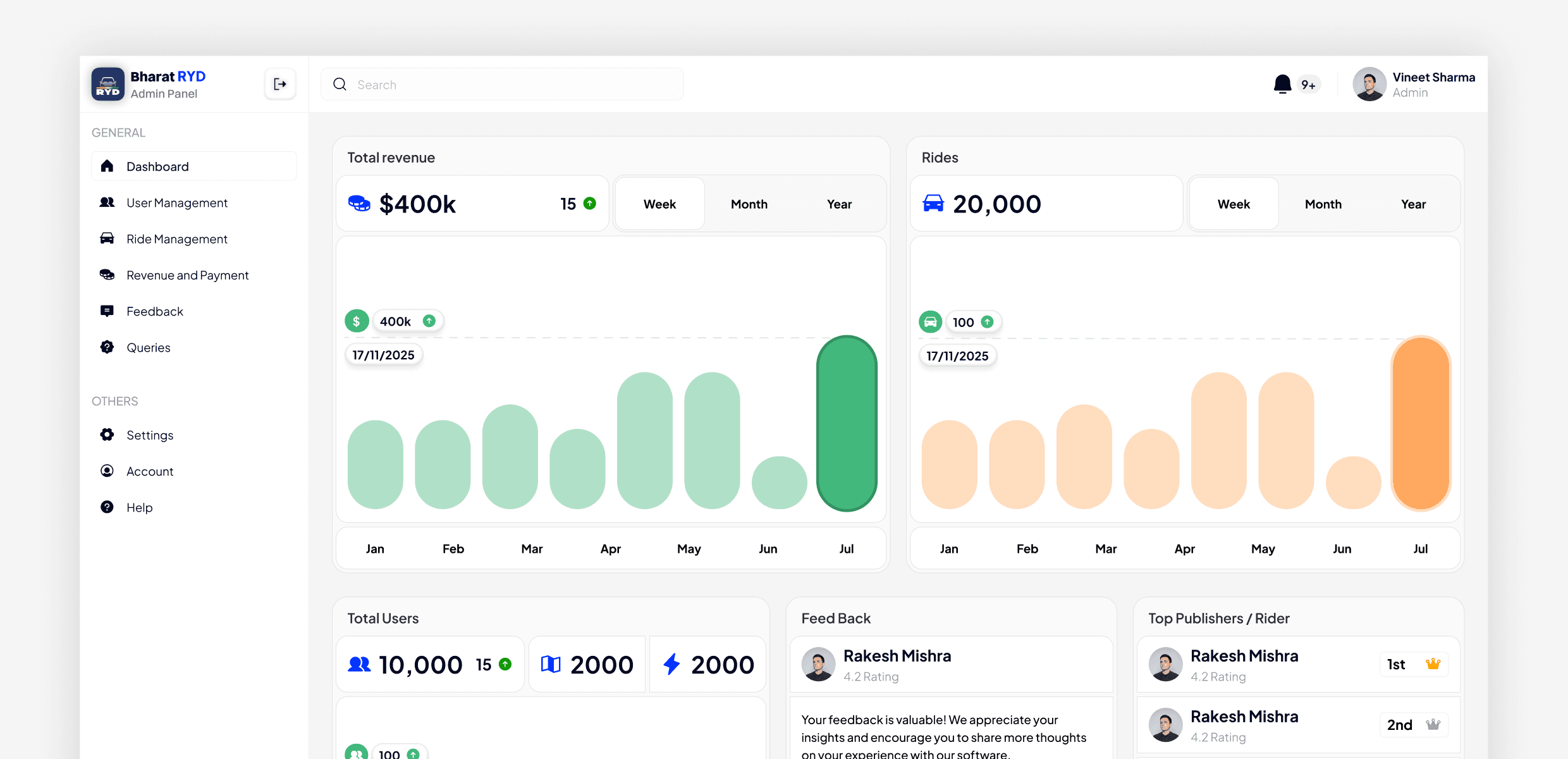Click the Bharat RYD app logo
Image resolution: width=1568 pixels, height=759 pixels.
(x=107, y=84)
